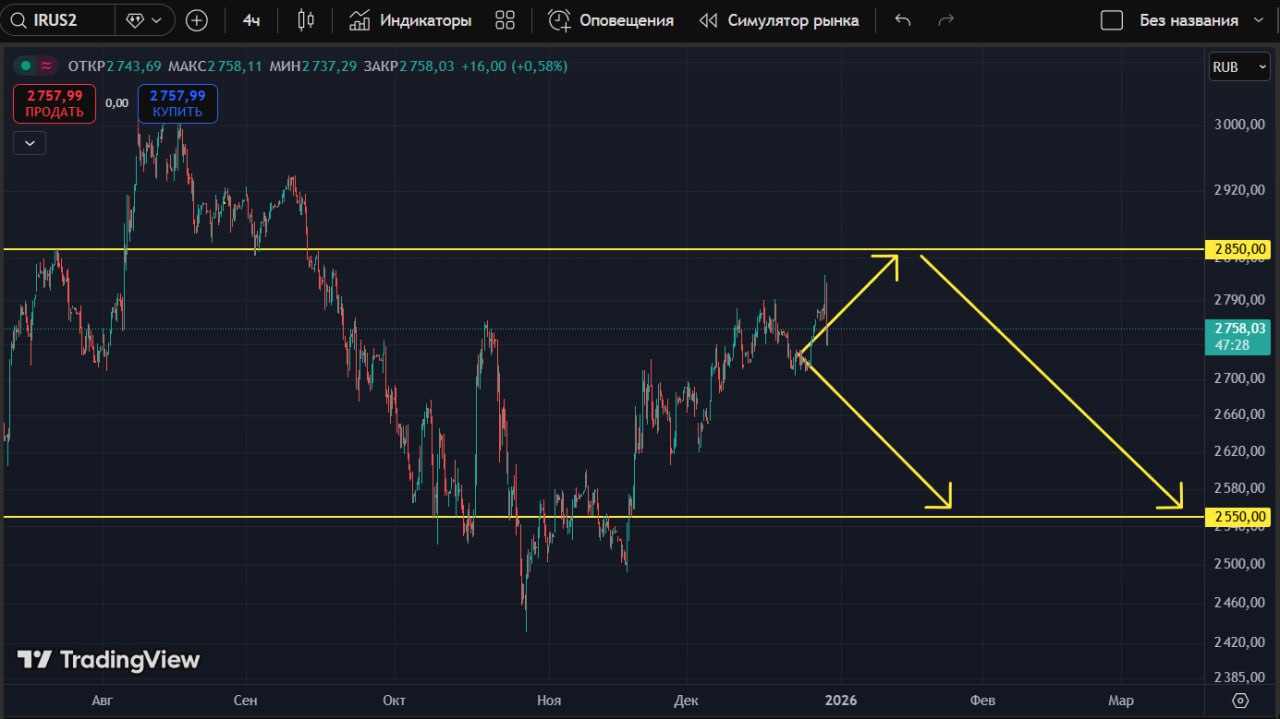1280x719 pixels.
Task: Toggle the green market status indicator
Action: [x=26, y=66]
